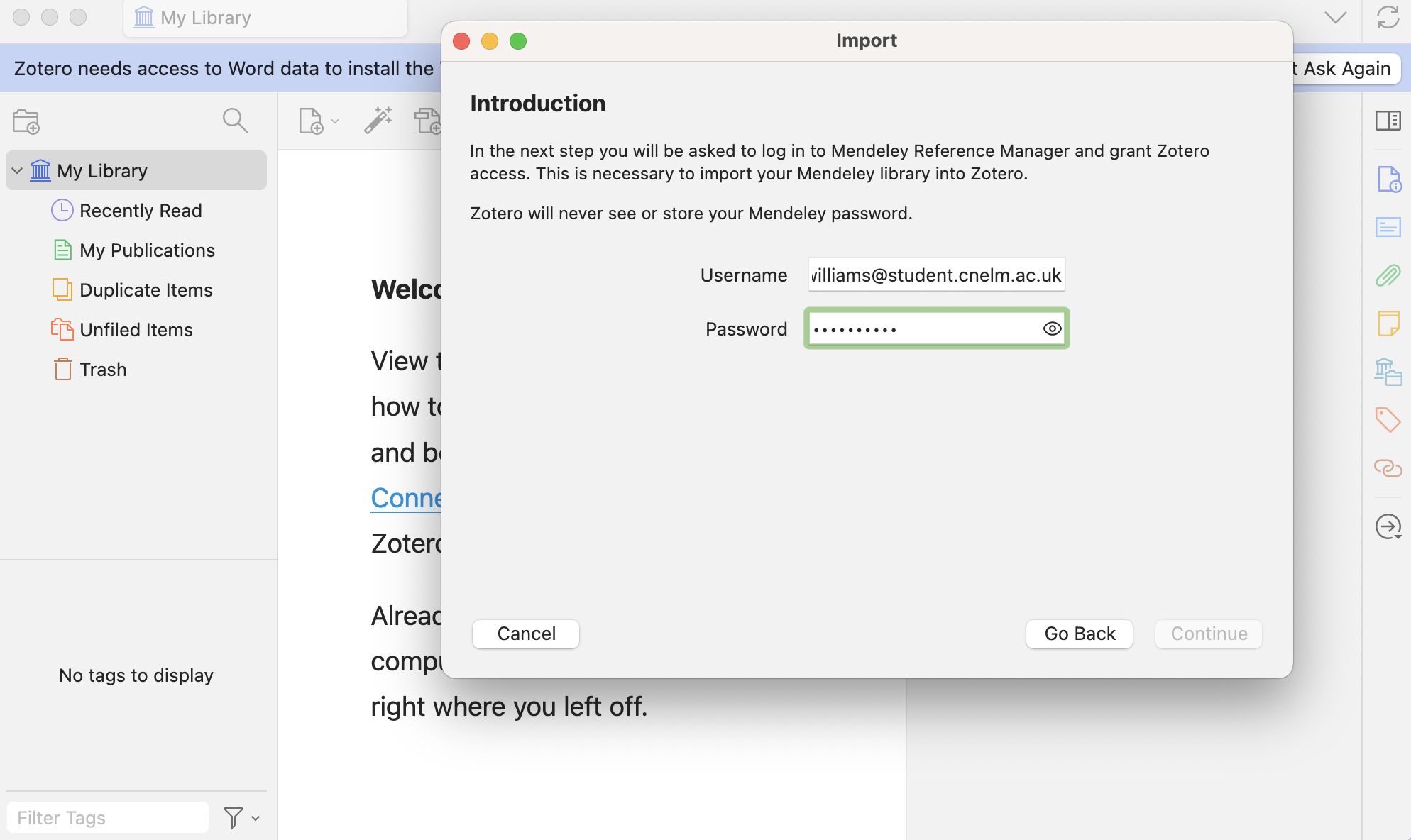Toggle the item pane layout icon
This screenshot has width=1411, height=840.
[x=1388, y=121]
